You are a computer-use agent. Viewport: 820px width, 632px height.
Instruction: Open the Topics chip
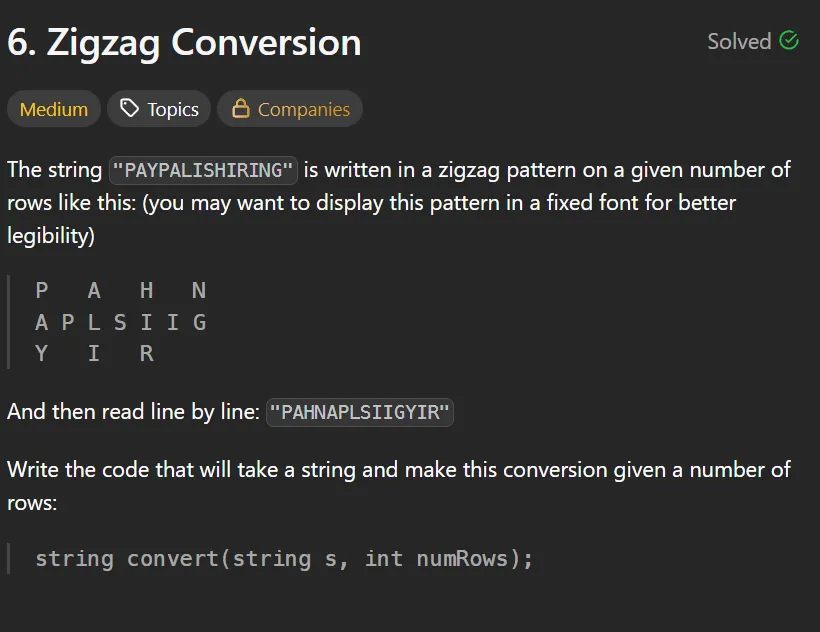pyautogui.click(x=158, y=108)
